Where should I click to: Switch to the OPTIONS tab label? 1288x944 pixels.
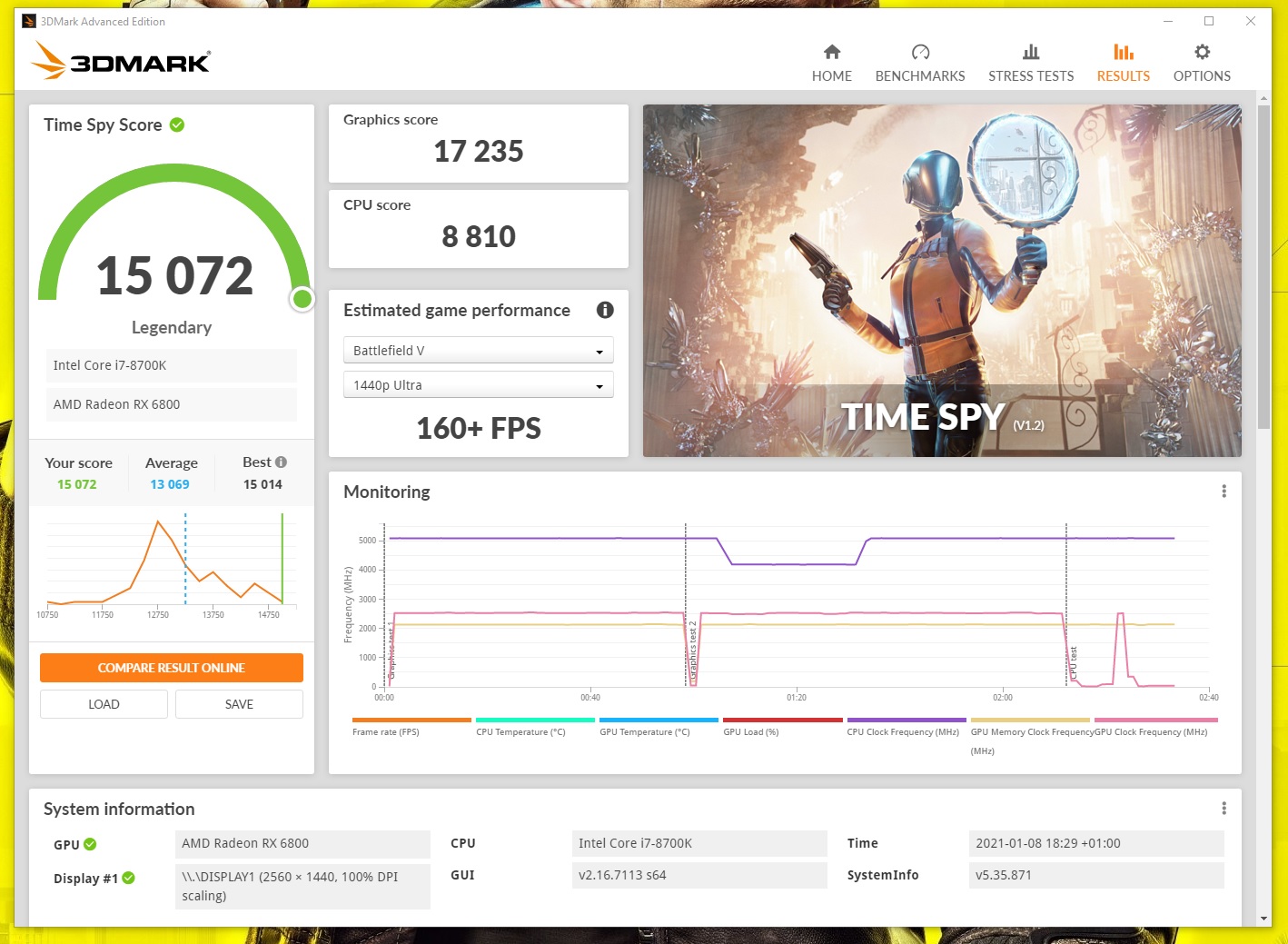(1202, 76)
